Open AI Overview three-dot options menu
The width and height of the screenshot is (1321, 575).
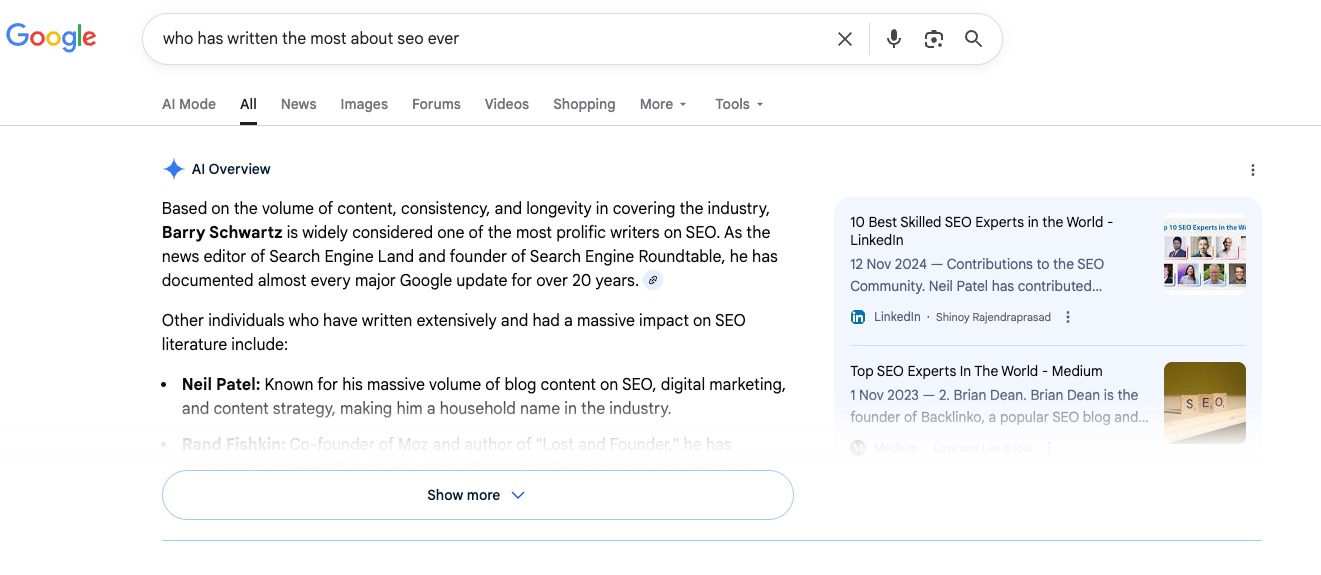(x=1253, y=170)
